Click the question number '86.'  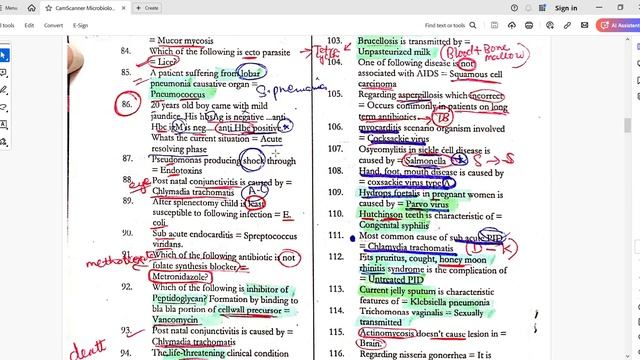coord(127,104)
